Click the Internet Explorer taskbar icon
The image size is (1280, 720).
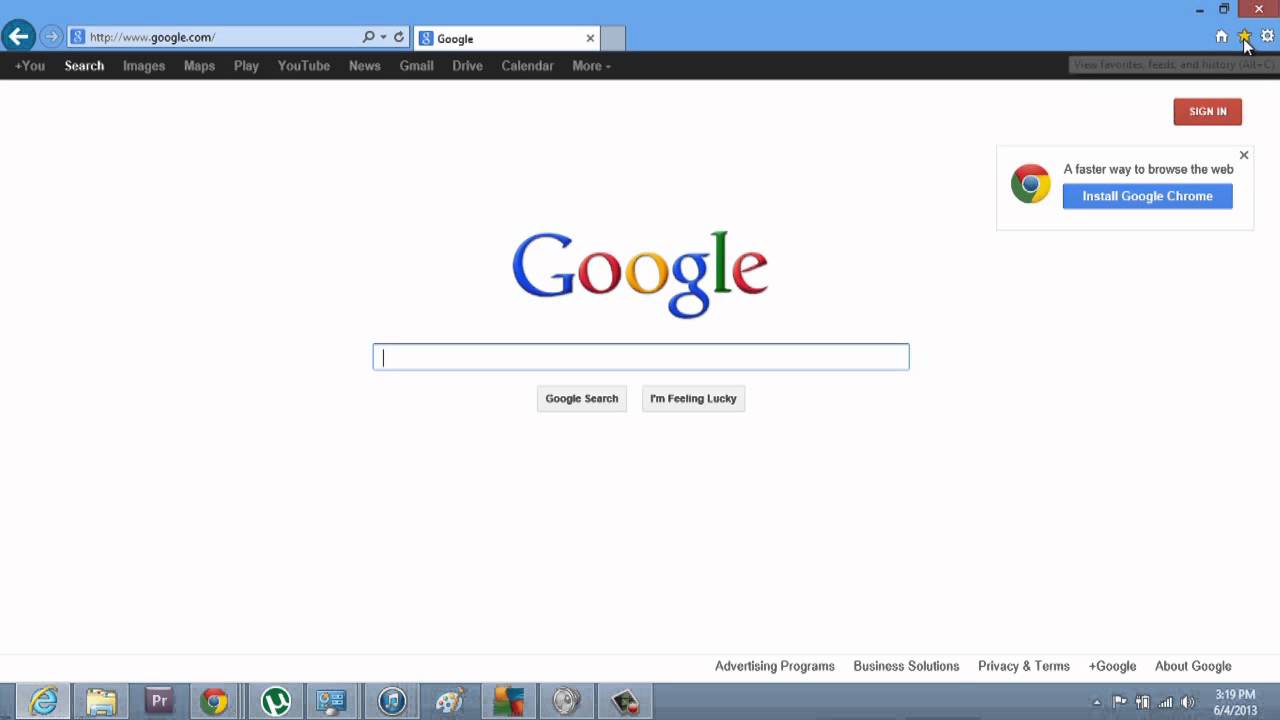pos(43,702)
